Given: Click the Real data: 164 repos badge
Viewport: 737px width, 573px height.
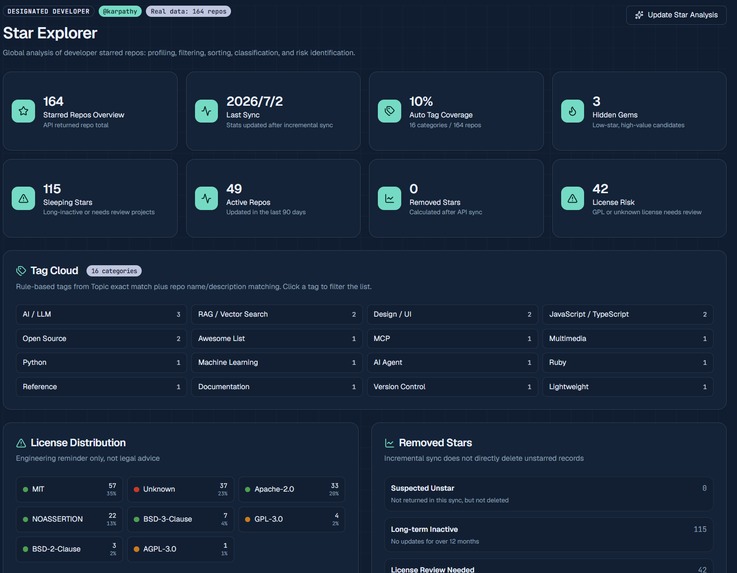Looking at the screenshot, I should (188, 11).
